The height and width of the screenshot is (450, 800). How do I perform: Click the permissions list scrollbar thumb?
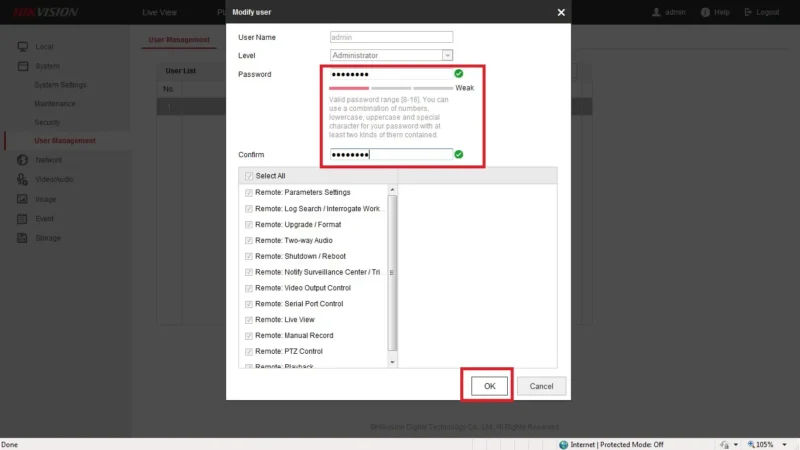coord(392,273)
